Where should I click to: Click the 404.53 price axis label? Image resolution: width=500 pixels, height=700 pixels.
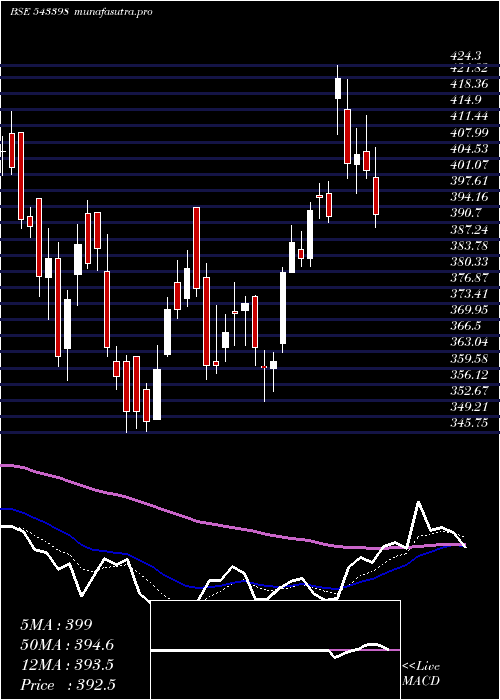(x=469, y=148)
